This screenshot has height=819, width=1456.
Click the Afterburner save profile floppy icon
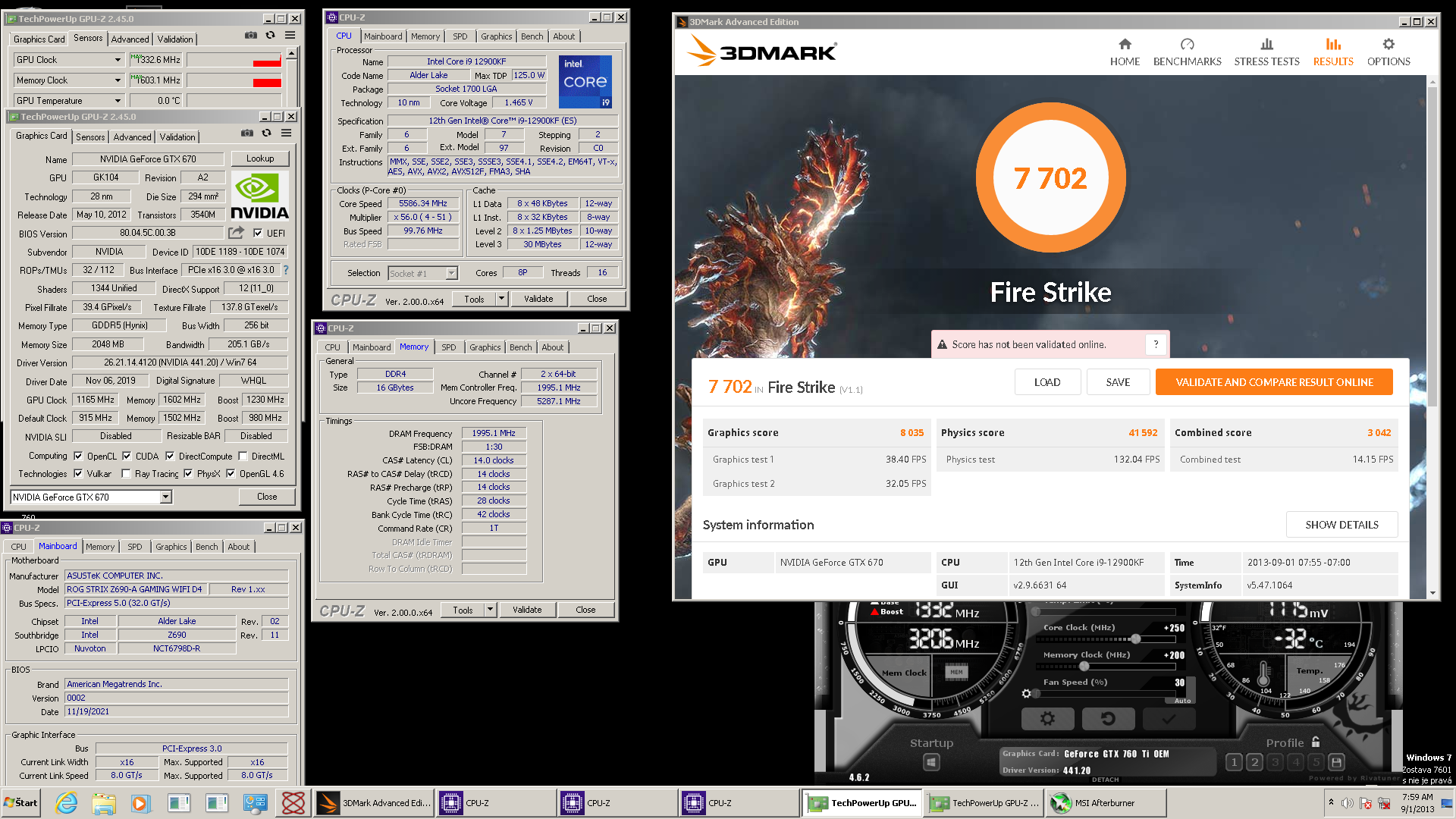[1336, 762]
